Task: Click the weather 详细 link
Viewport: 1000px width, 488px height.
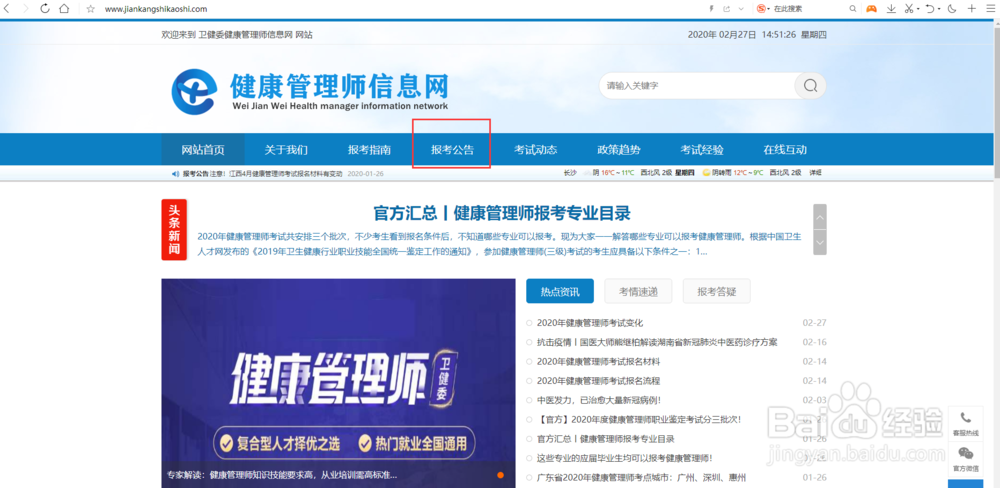Action: click(x=816, y=173)
